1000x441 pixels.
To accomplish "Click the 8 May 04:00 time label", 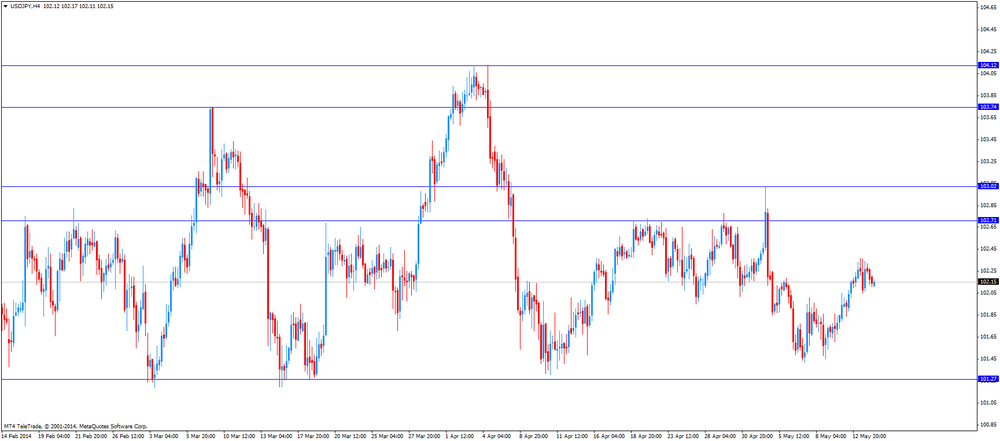I will click(x=830, y=437).
